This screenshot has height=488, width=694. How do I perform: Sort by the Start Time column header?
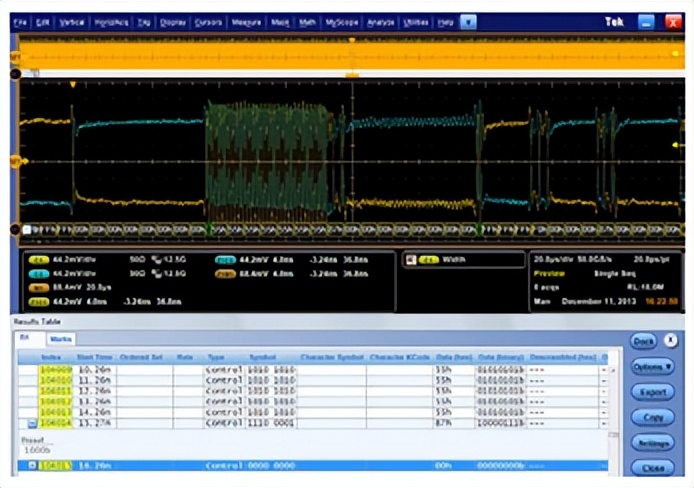(94, 357)
